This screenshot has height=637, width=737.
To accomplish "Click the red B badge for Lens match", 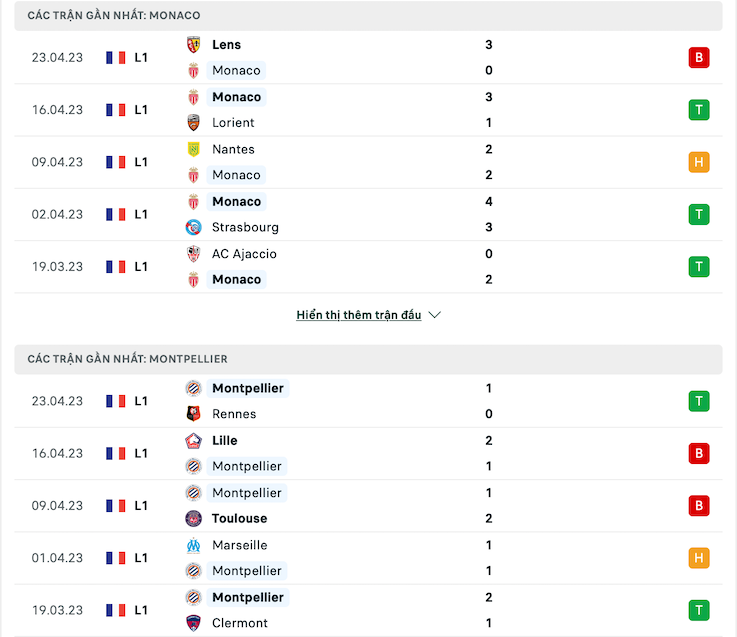I will (699, 57).
